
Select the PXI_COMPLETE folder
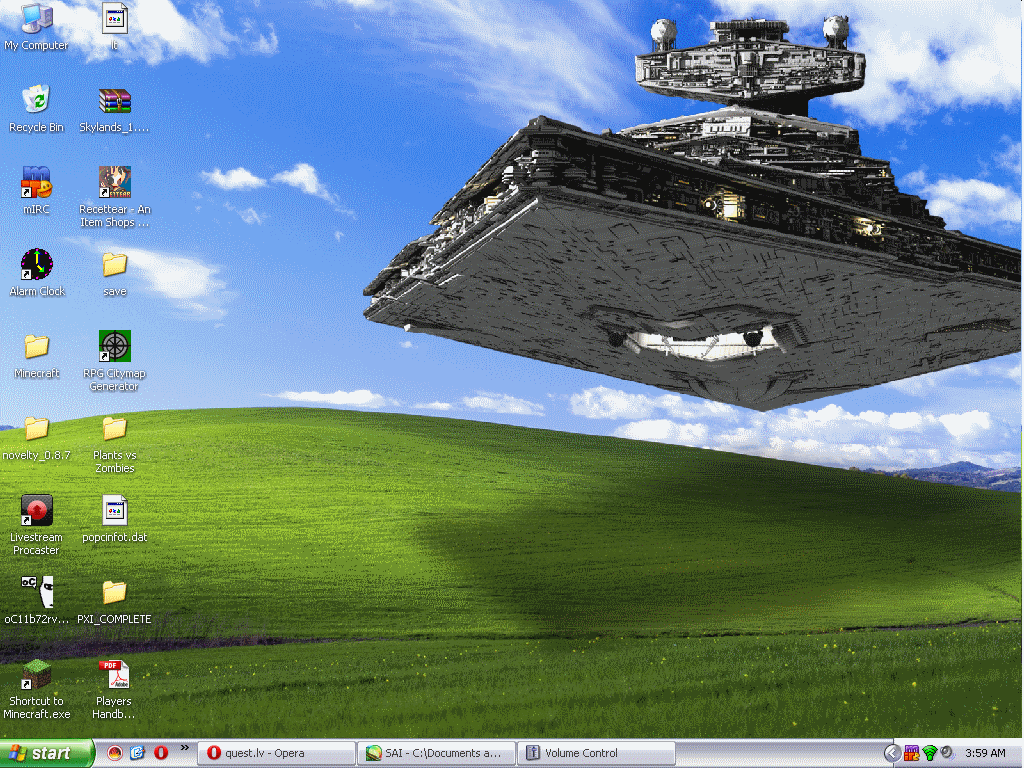tap(115, 592)
